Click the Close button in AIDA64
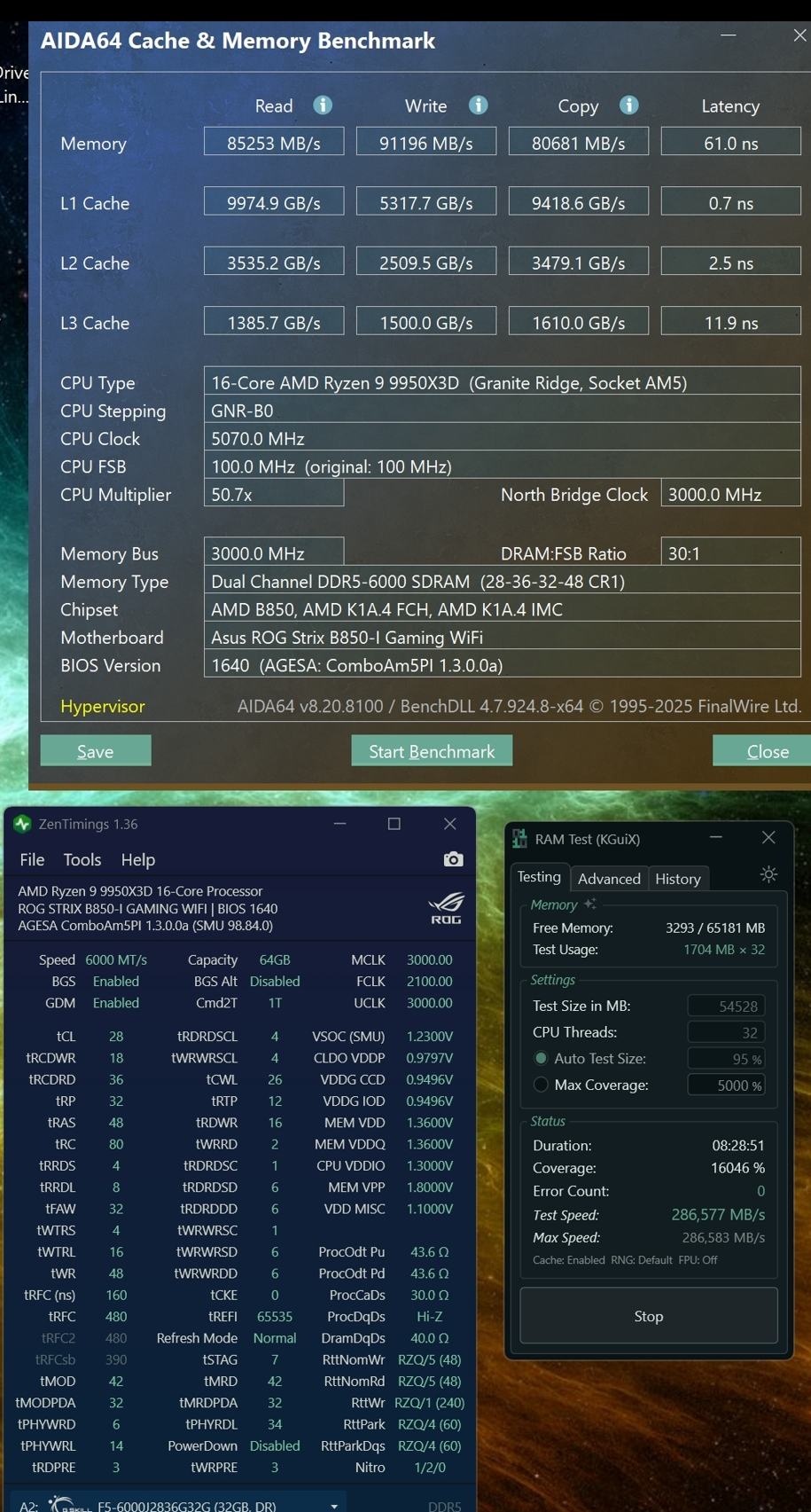This screenshot has height=1512, width=811. click(x=763, y=751)
